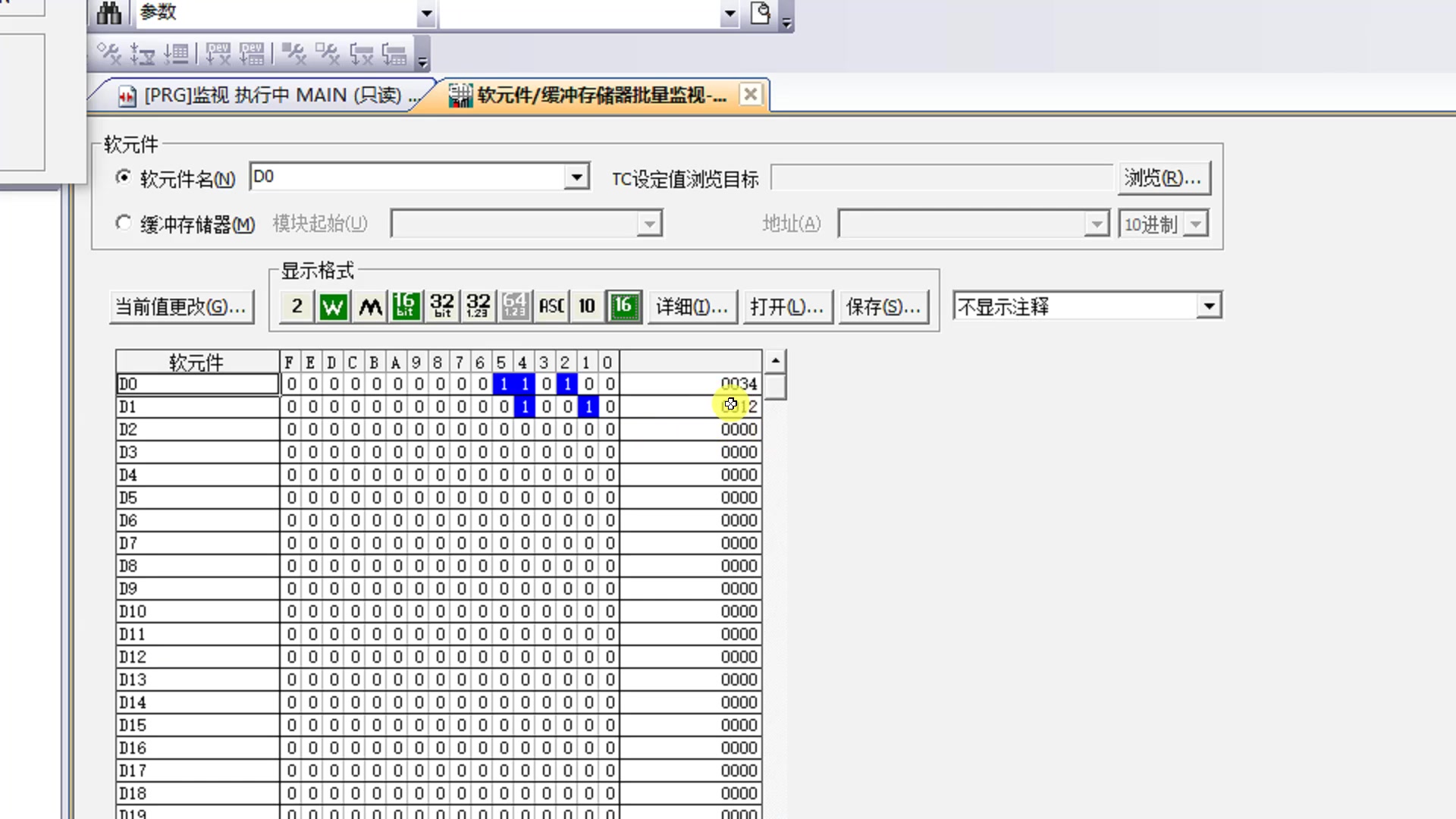Select hexadecimal '16' display format
This screenshot has width=1456, height=819.
pos(624,306)
